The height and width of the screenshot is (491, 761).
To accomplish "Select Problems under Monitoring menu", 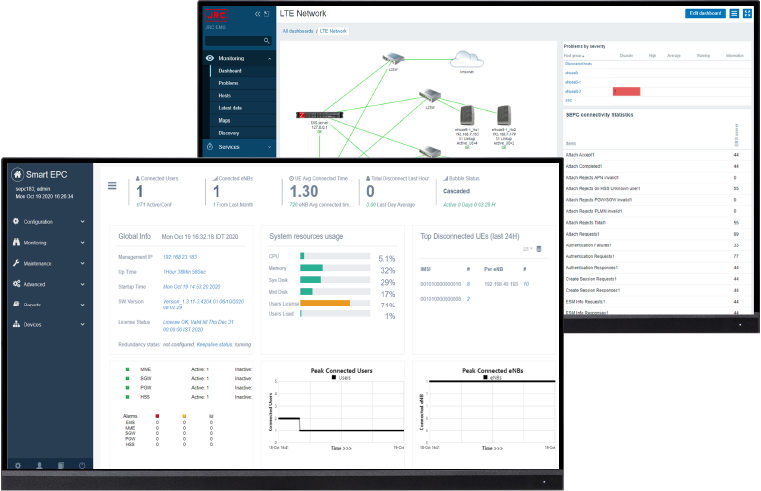I will [230, 83].
